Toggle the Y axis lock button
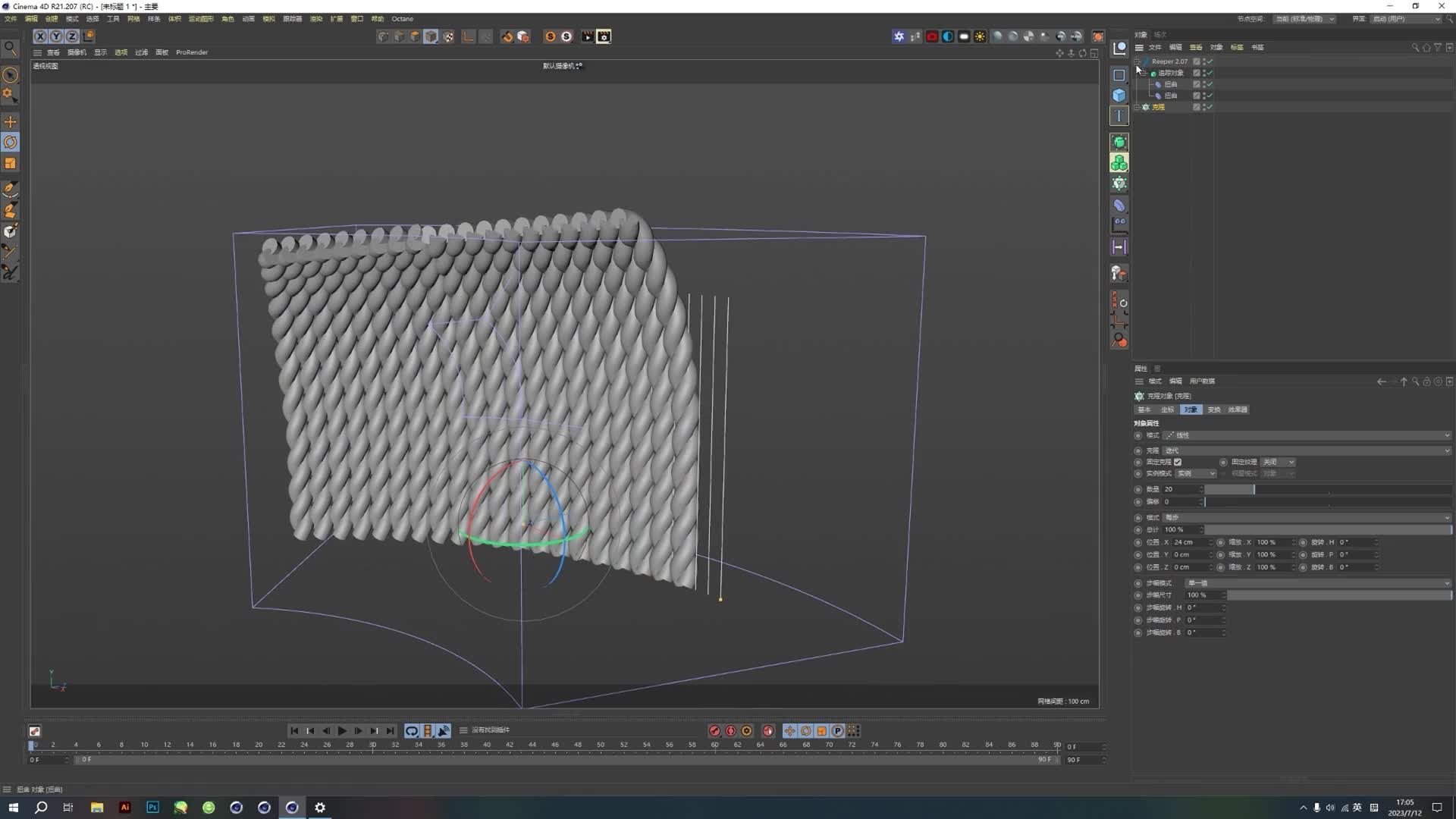Screen dimensions: 1456x819 point(56,36)
